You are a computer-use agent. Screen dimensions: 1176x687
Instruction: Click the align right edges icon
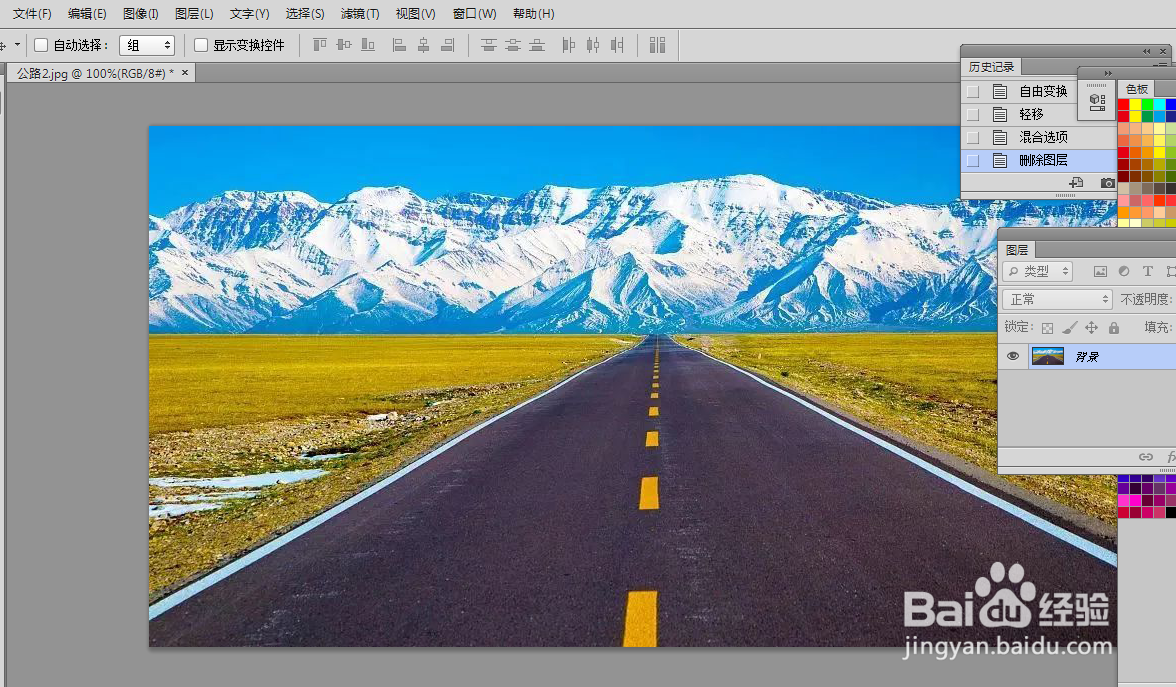tap(448, 45)
